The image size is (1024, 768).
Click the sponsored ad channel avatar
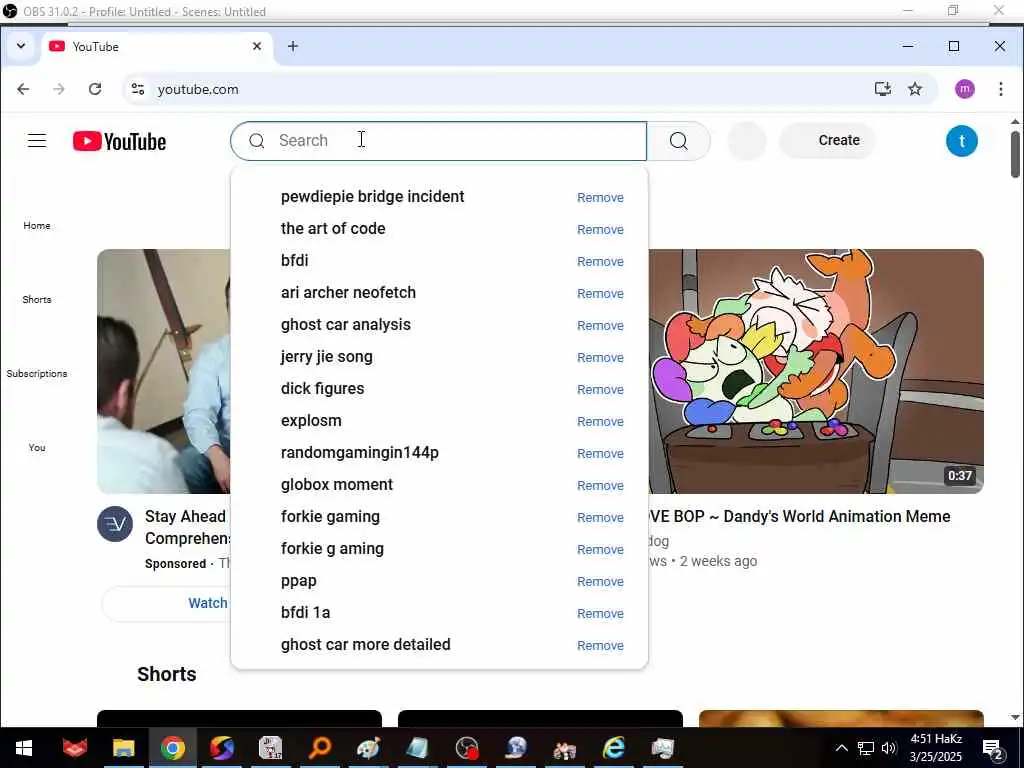[115, 524]
